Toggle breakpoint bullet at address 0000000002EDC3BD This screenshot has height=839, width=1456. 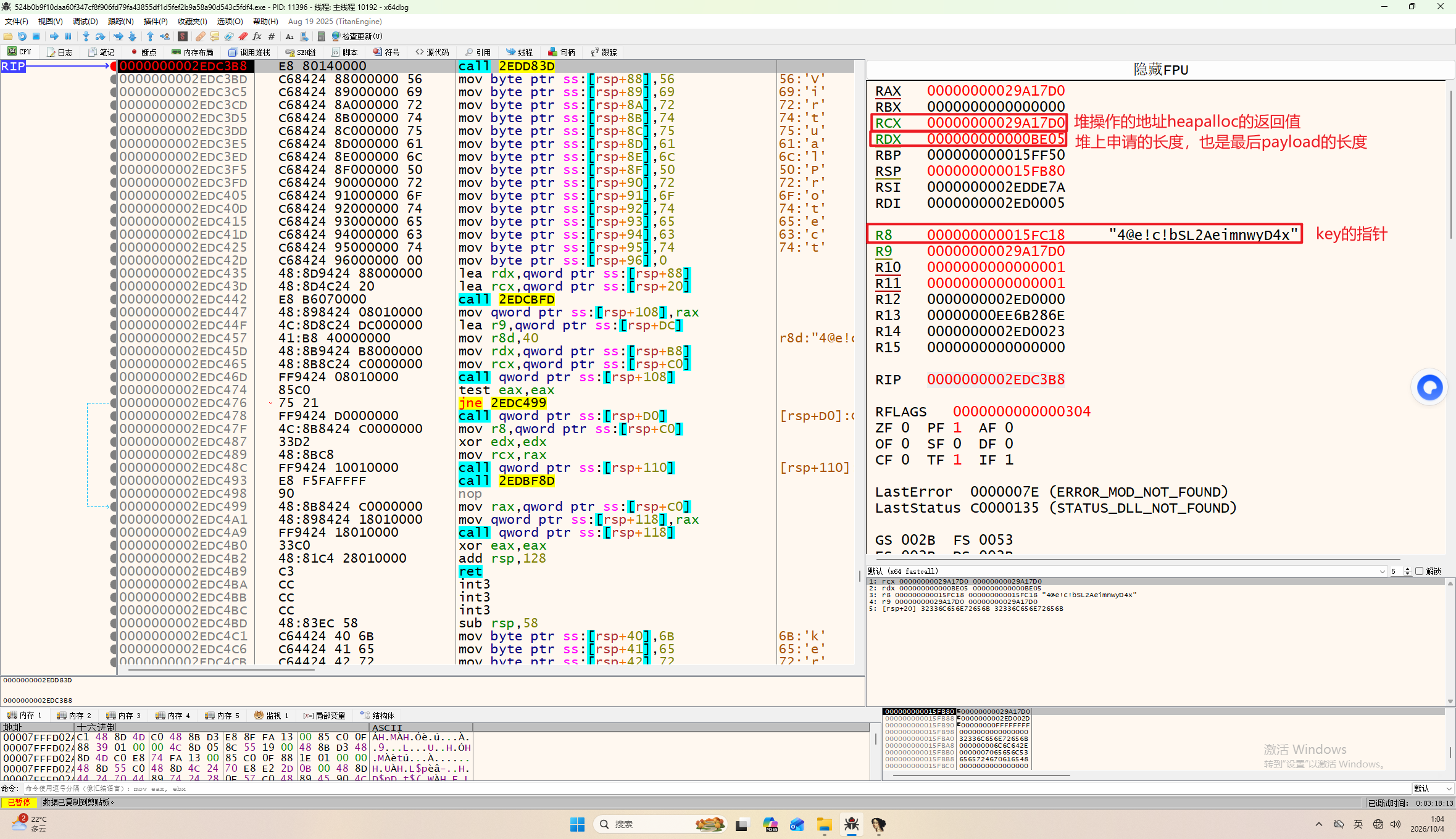pos(114,79)
